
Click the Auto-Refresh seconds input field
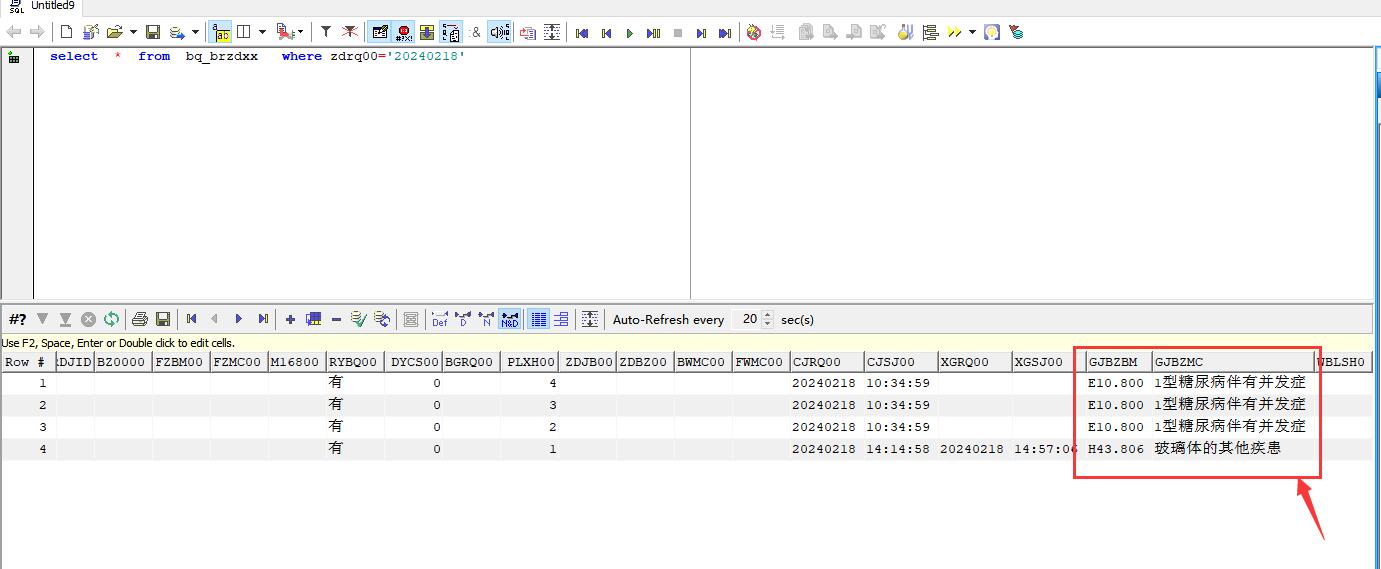747,319
